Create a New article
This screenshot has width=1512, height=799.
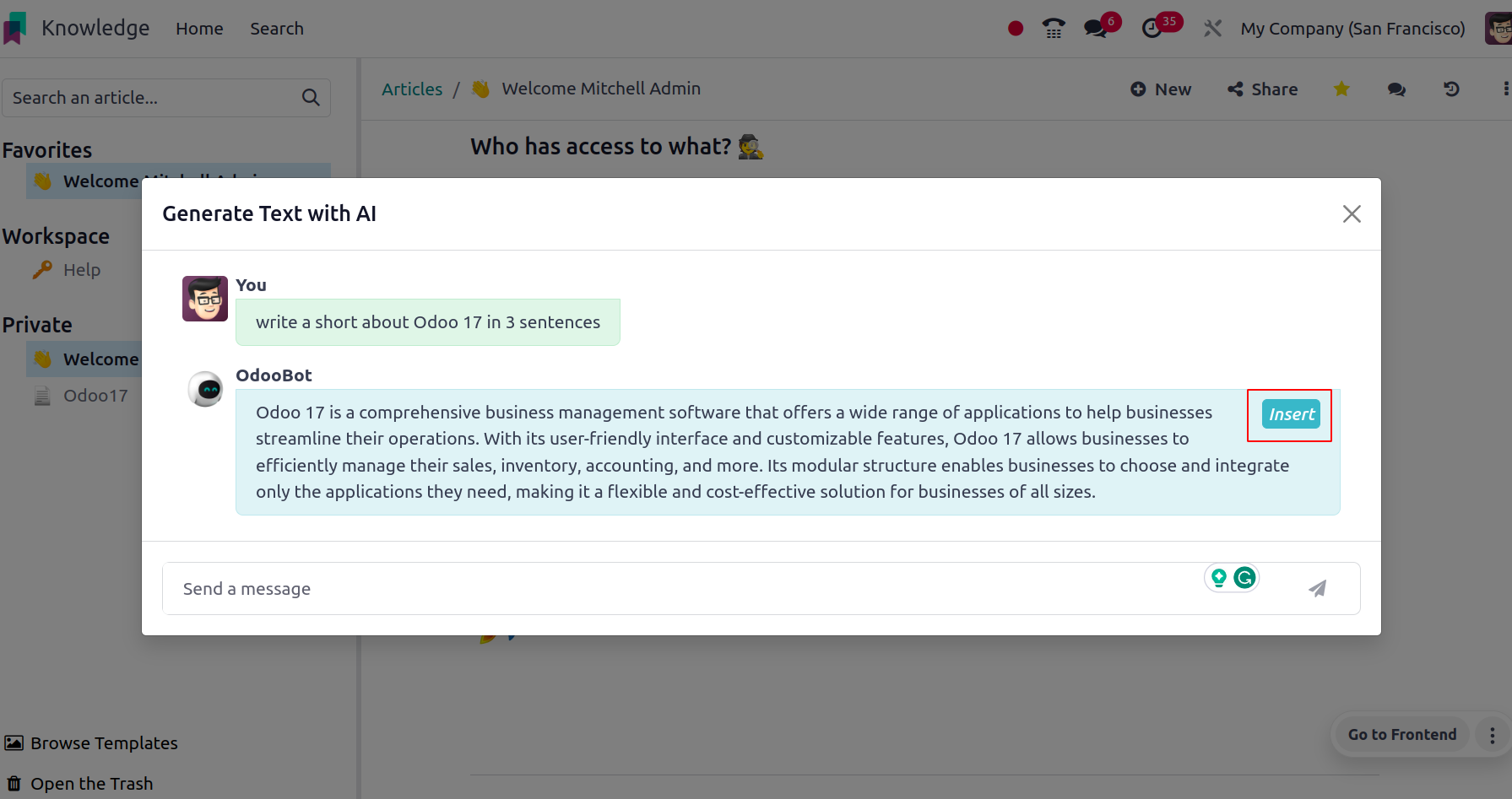[x=1161, y=89]
